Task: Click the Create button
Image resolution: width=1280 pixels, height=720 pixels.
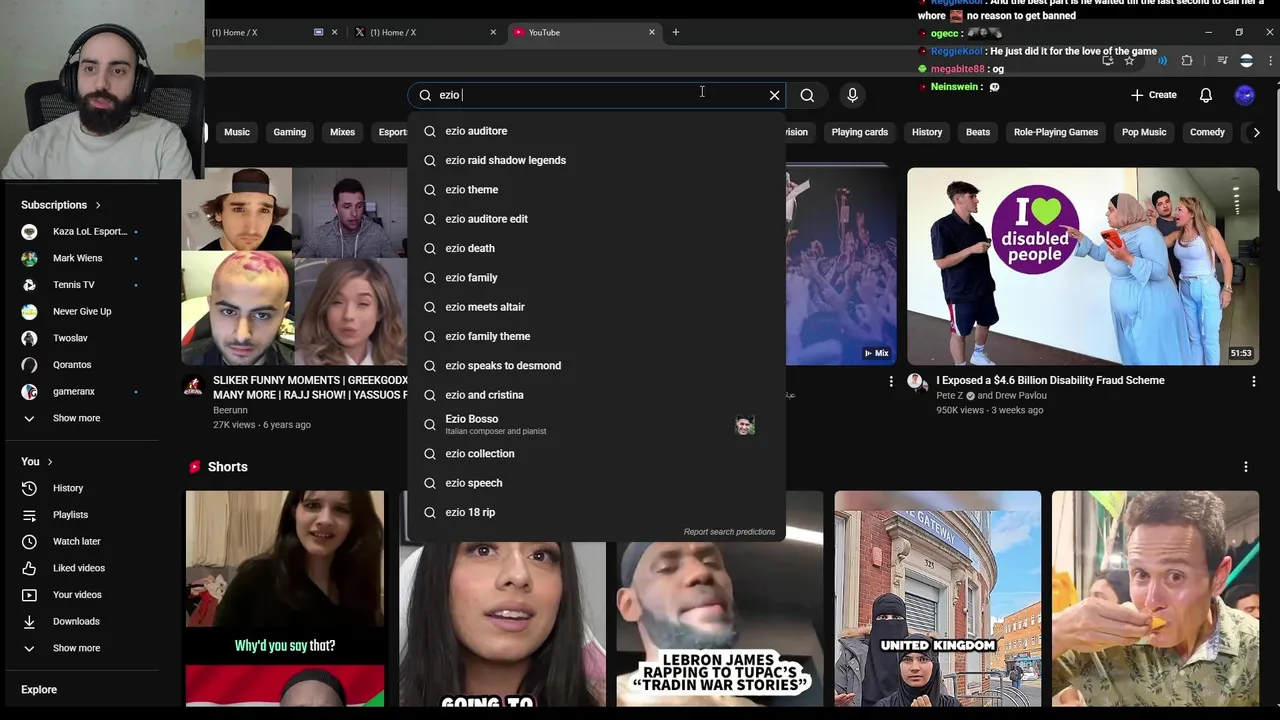Action: (1154, 95)
